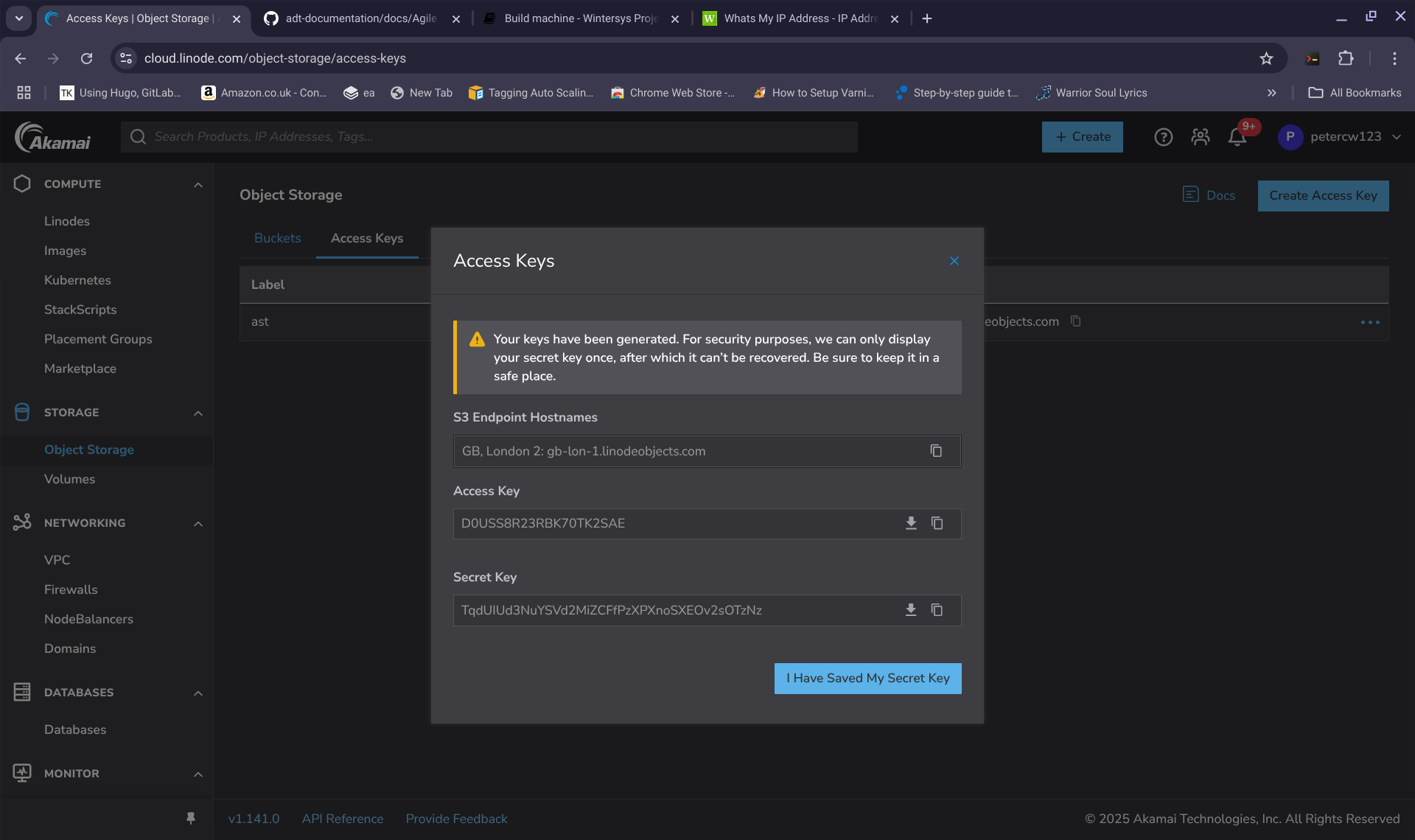
Task: Click I Have Saved My Secret Key
Action: coord(867,678)
